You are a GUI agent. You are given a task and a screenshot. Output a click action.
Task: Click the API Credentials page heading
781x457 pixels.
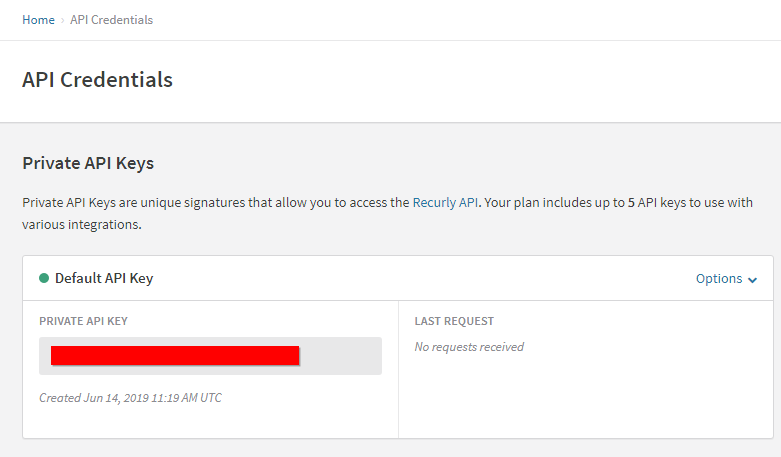[x=98, y=80]
